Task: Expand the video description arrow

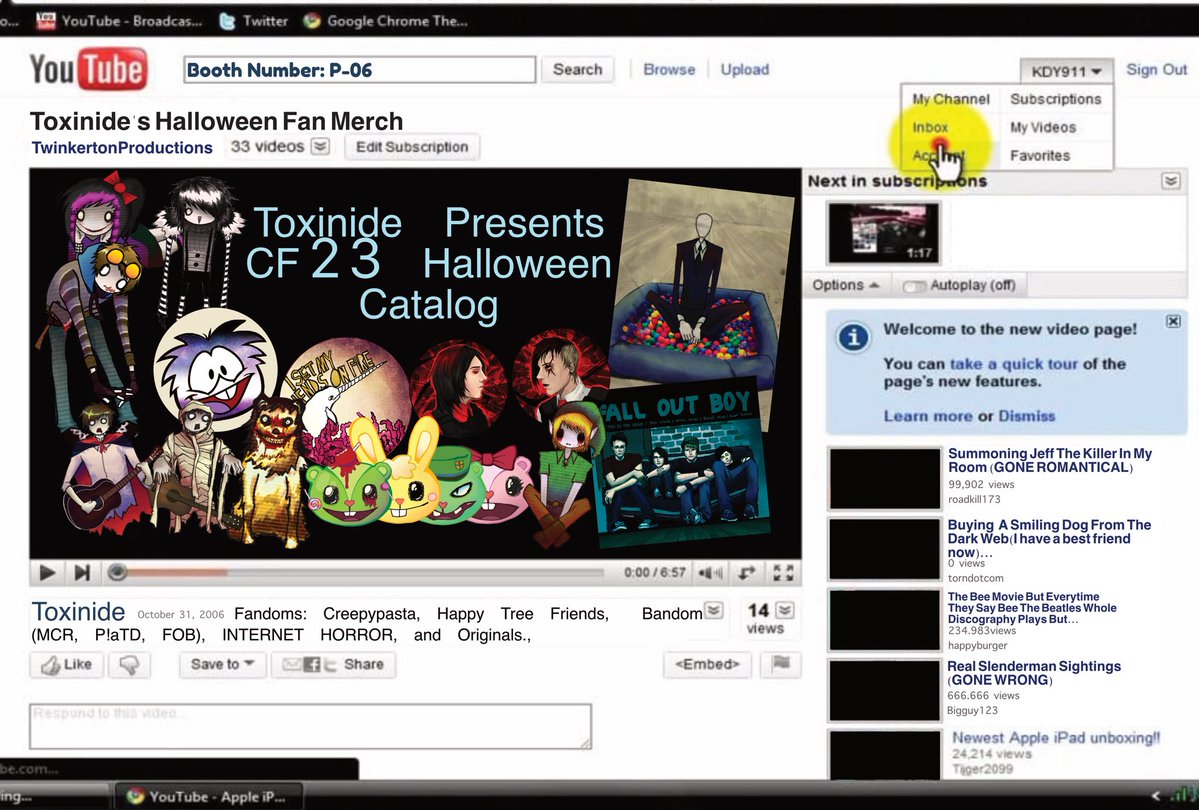Action: (x=713, y=610)
